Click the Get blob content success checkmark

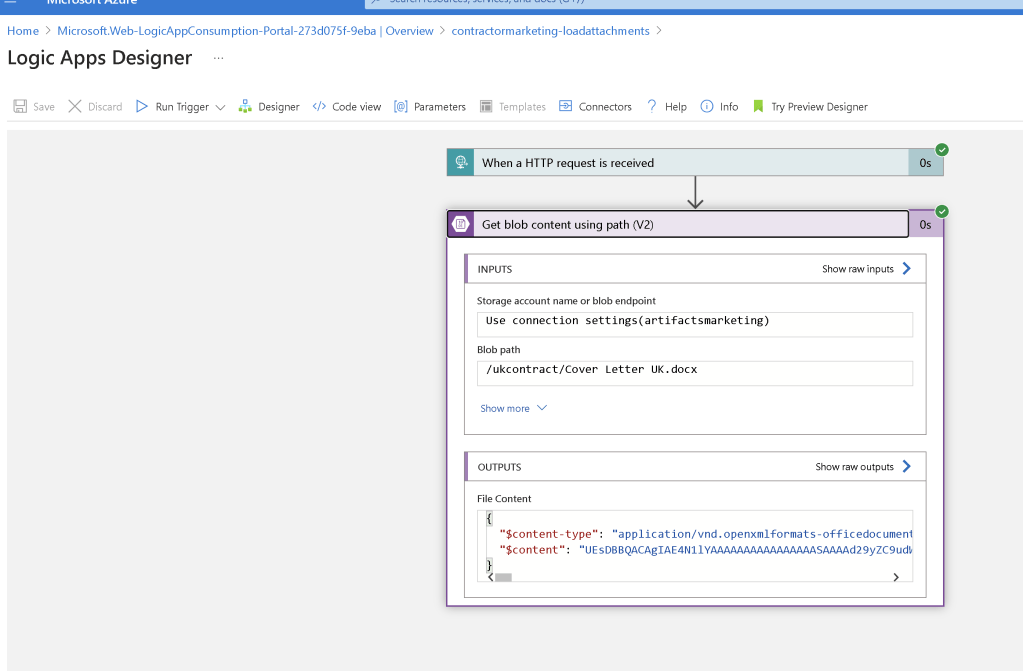(x=942, y=211)
